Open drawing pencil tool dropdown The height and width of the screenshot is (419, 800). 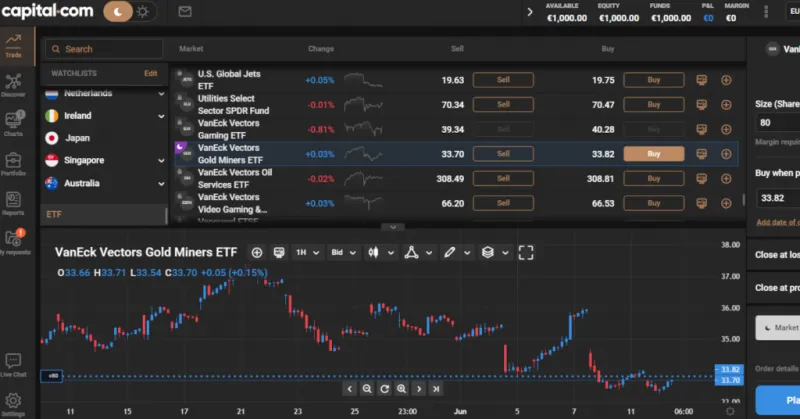[x=456, y=252]
